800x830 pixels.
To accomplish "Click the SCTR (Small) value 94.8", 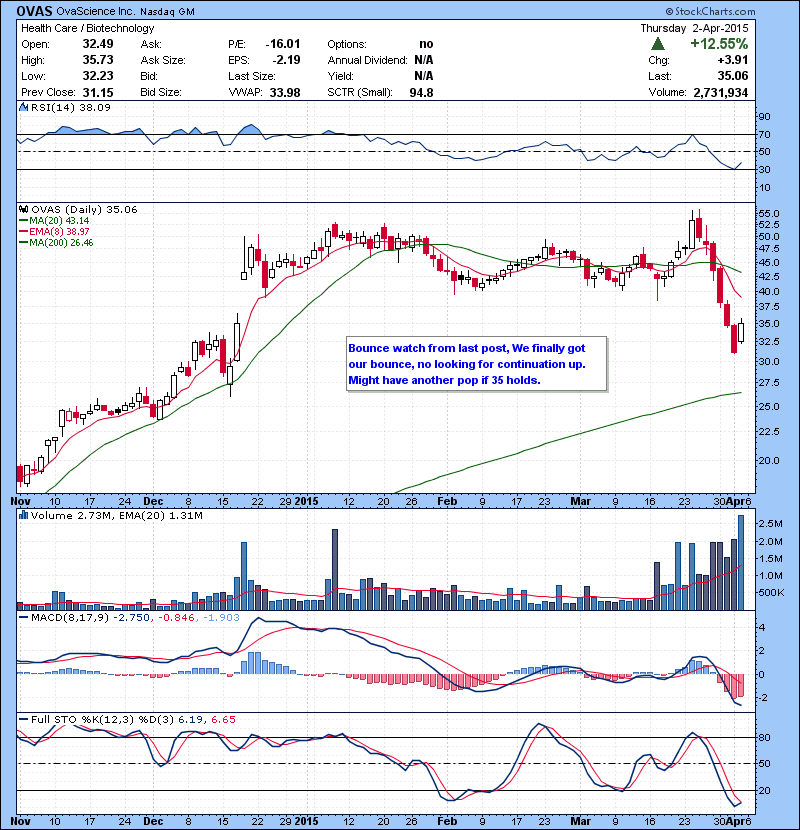I will click(421, 92).
